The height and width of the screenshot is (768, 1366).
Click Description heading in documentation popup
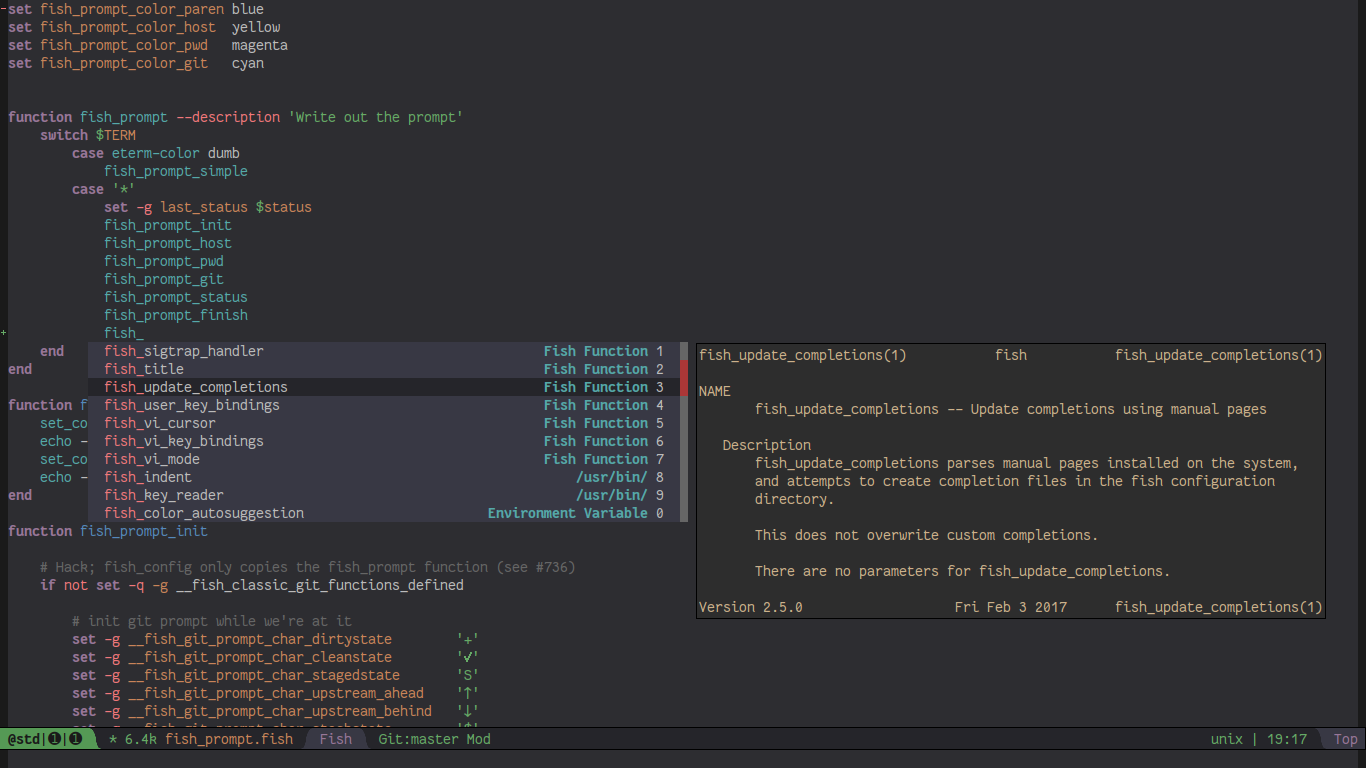tap(767, 445)
